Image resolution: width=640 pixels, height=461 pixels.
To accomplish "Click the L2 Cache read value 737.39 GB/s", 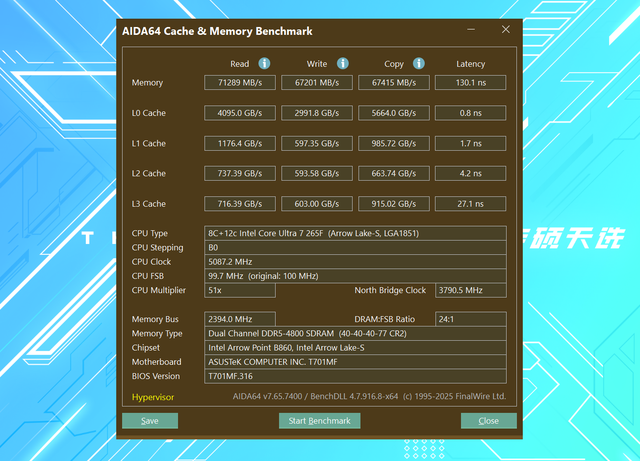I will pos(240,174).
